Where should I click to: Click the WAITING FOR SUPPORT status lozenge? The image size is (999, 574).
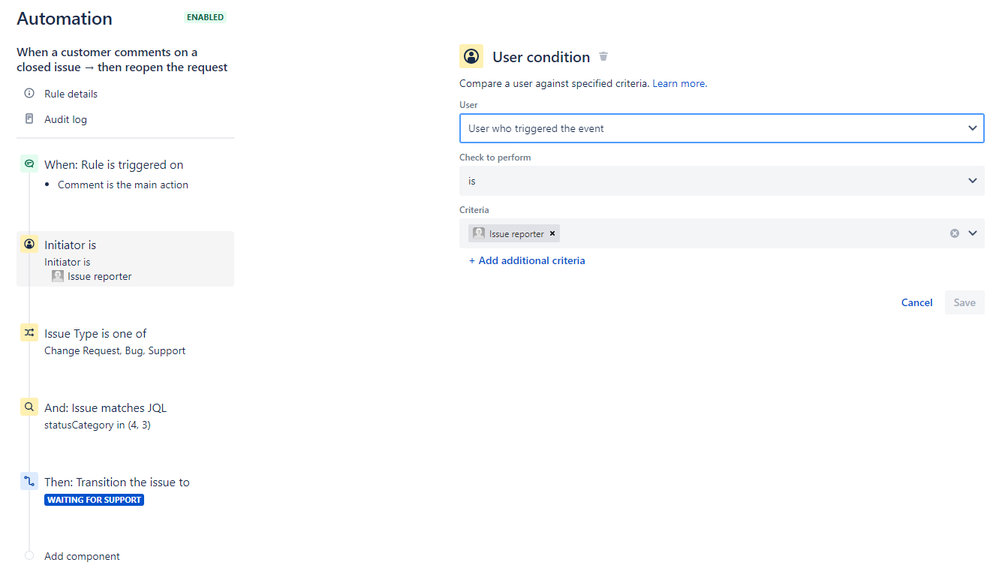pyautogui.click(x=94, y=500)
